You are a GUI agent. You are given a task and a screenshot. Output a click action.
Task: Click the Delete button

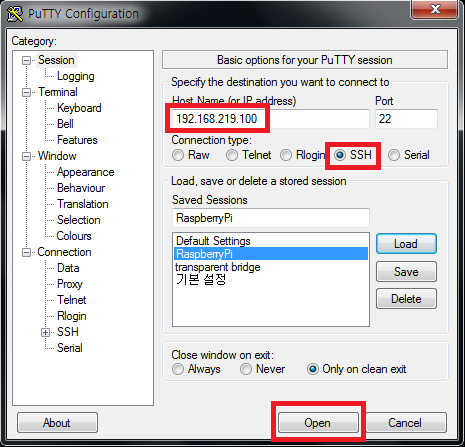tap(406, 299)
